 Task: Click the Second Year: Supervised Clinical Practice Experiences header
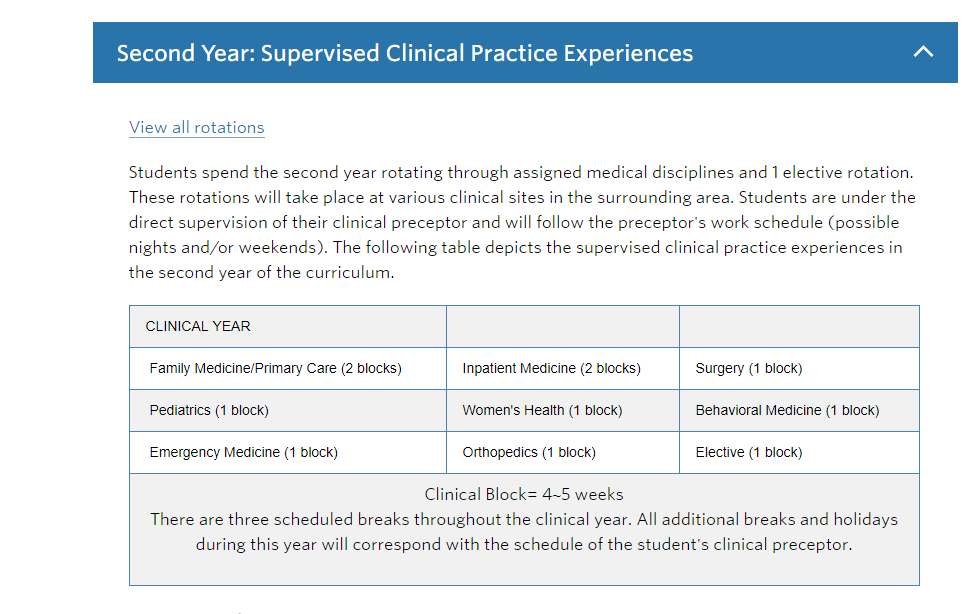(x=404, y=53)
